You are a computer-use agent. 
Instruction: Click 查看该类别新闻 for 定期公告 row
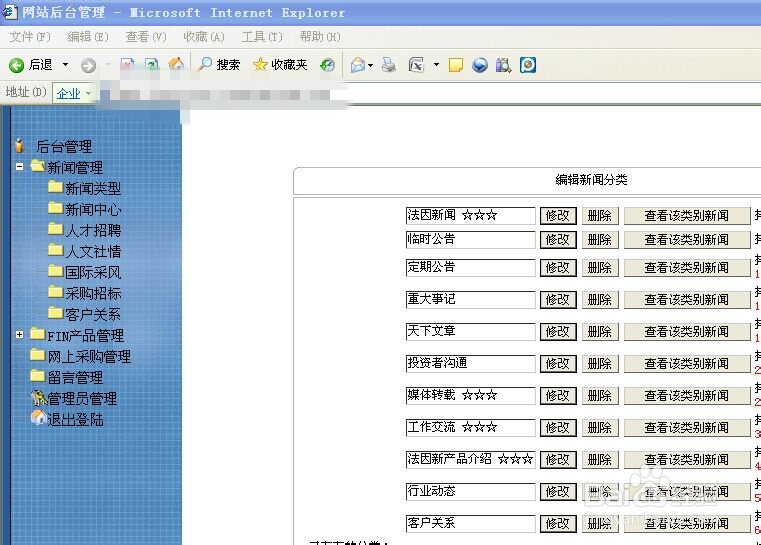tap(687, 268)
